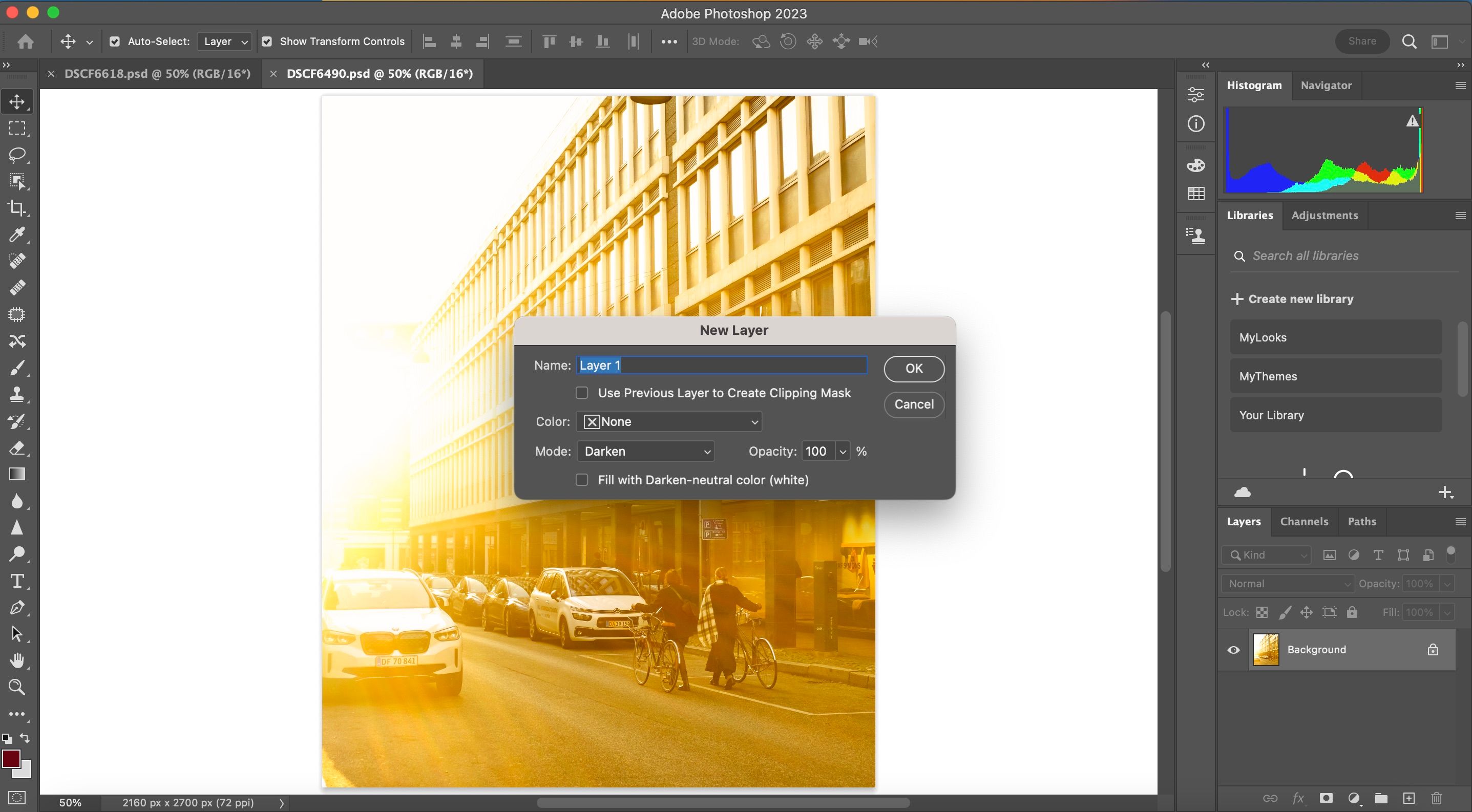Check Fill with Darken-neutral color option
The height and width of the screenshot is (812, 1472).
click(582, 480)
